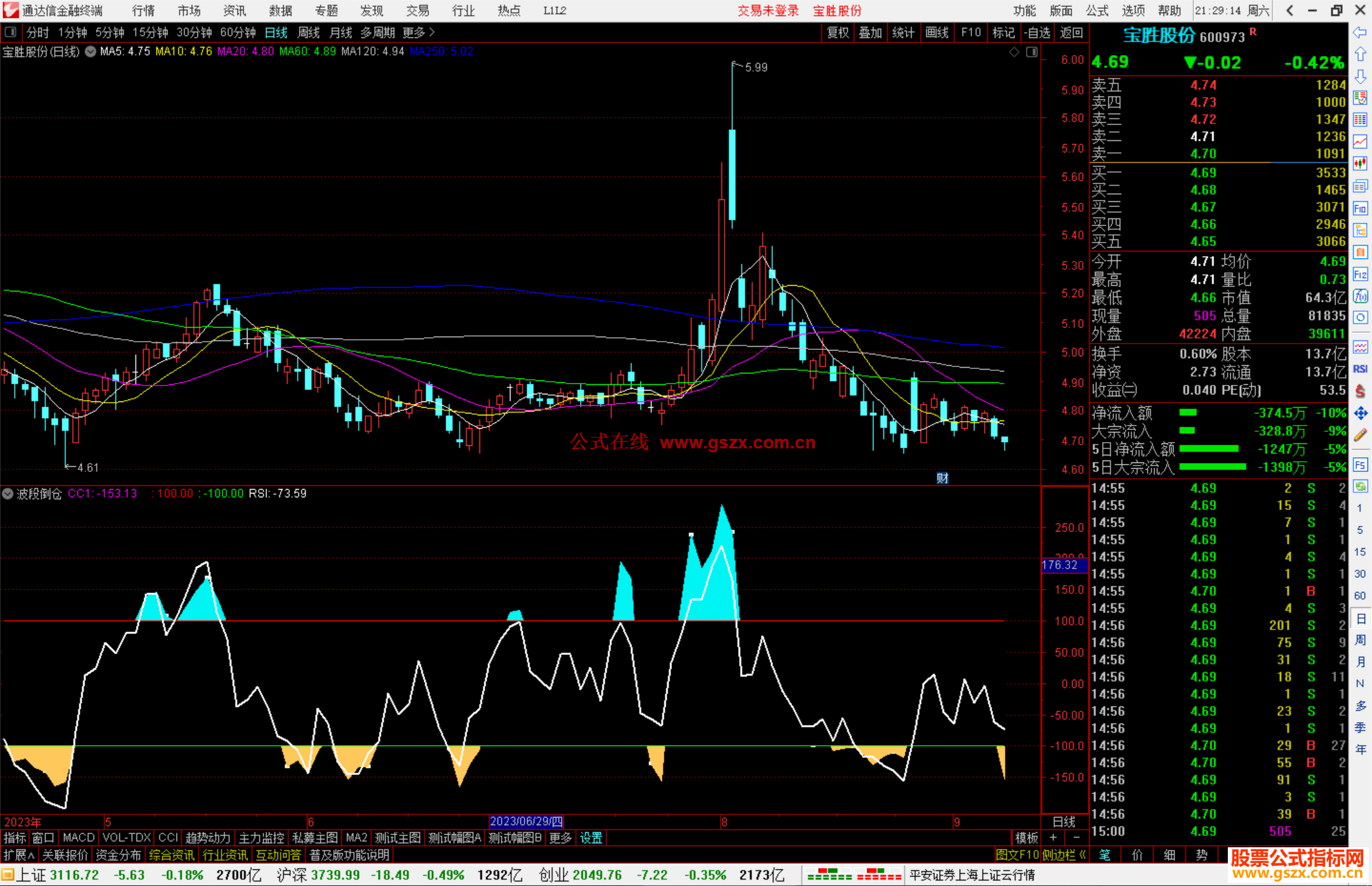Open the 行情 menu
Image resolution: width=1372 pixels, height=886 pixels.
[144, 11]
